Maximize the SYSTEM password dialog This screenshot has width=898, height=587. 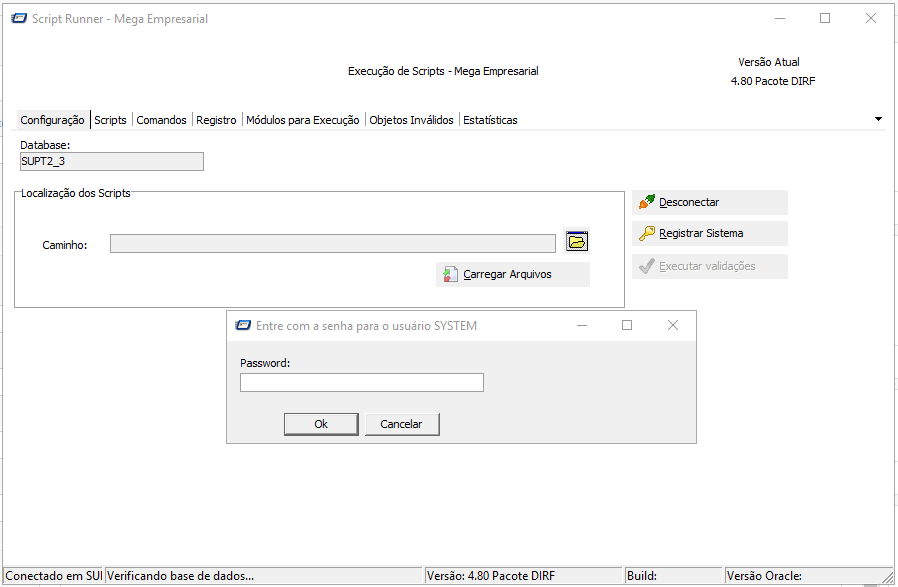(x=627, y=325)
